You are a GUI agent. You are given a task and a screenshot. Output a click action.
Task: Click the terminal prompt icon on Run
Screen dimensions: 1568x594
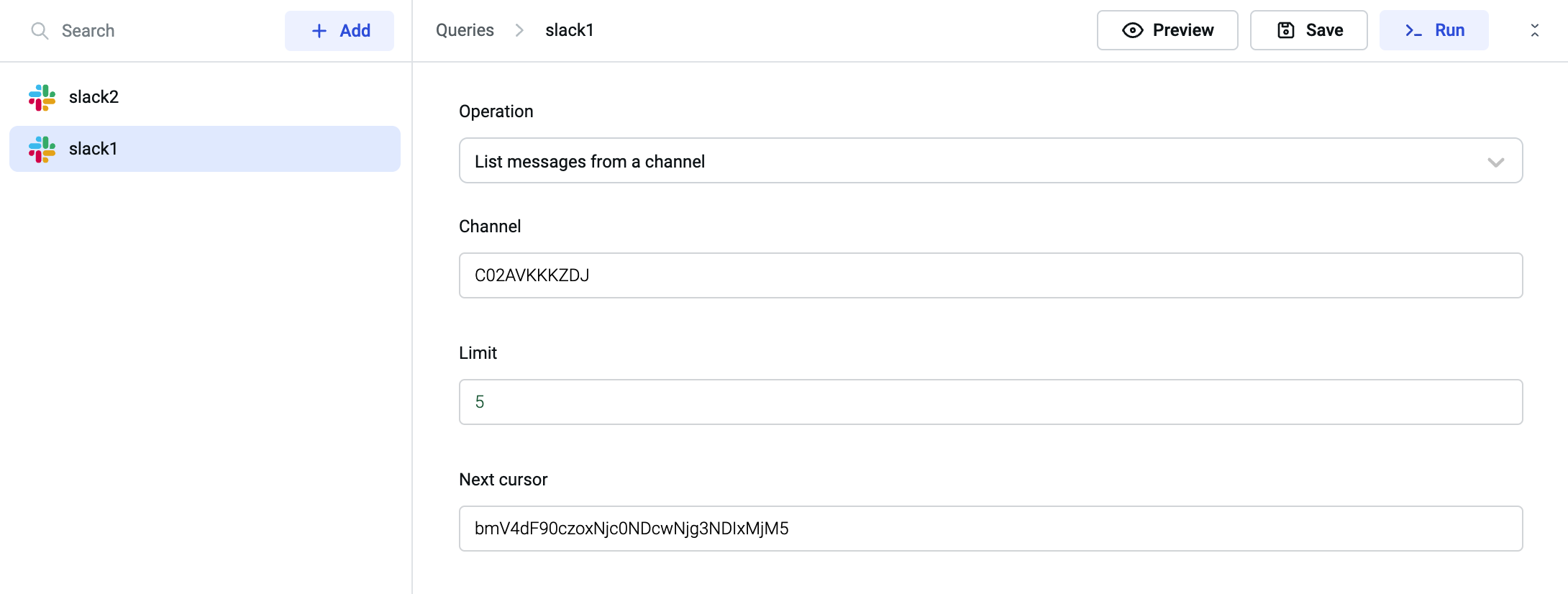(1413, 30)
